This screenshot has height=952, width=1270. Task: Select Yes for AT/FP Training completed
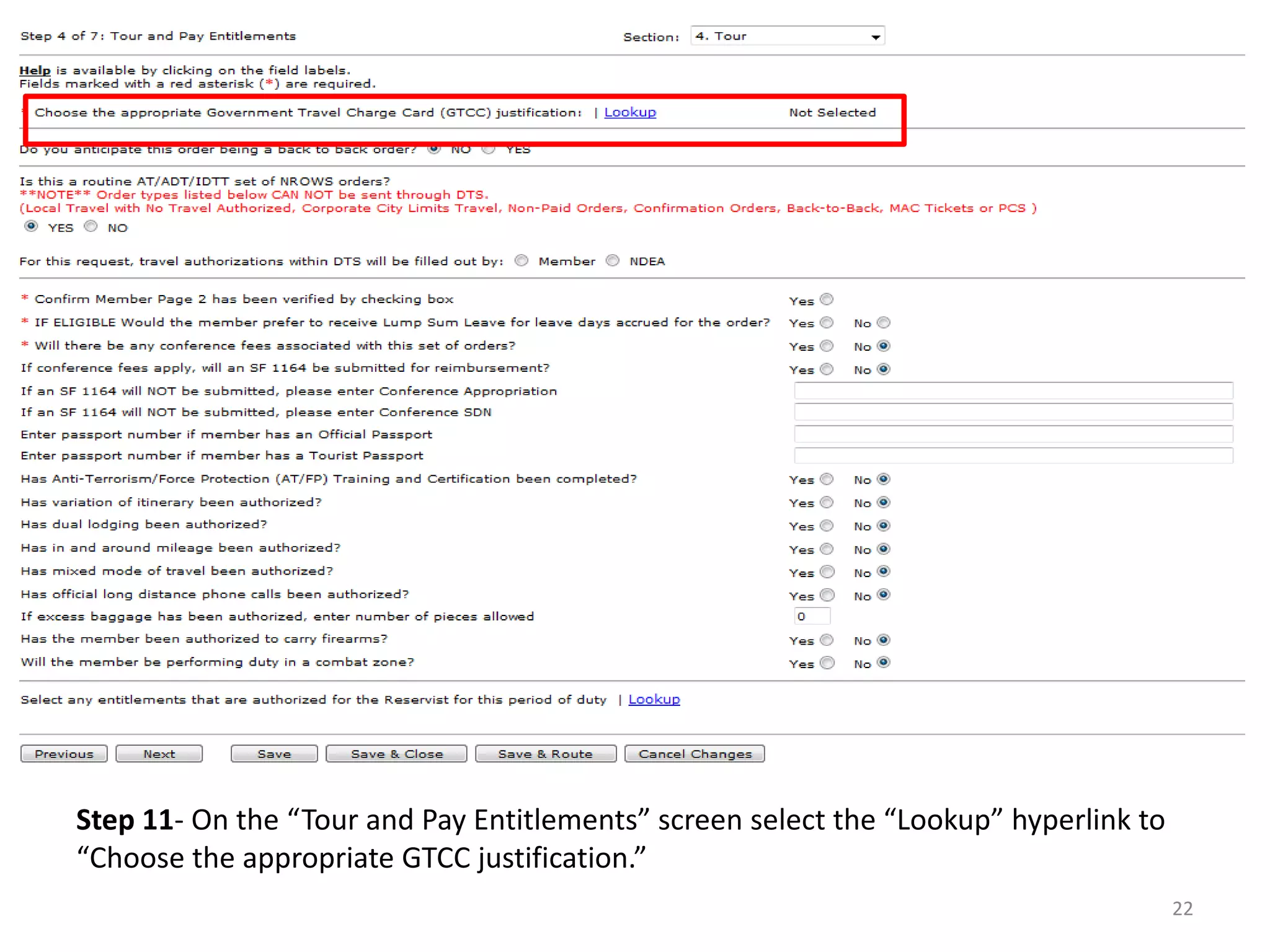pos(827,479)
